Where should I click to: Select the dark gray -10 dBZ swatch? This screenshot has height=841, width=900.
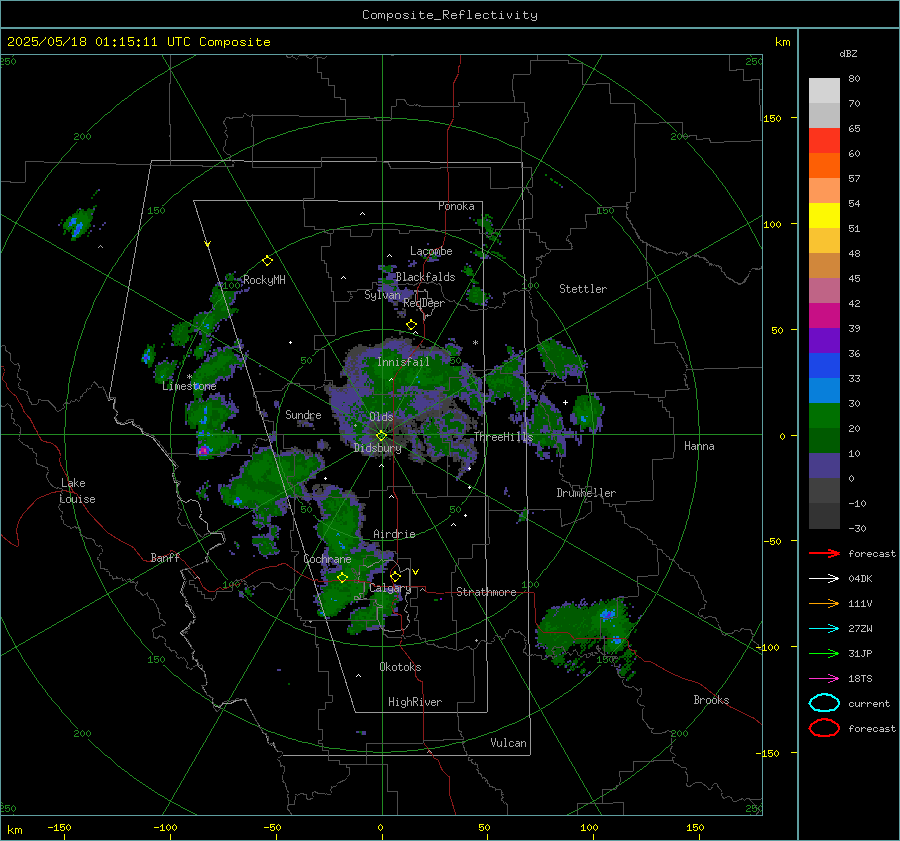[x=824, y=516]
